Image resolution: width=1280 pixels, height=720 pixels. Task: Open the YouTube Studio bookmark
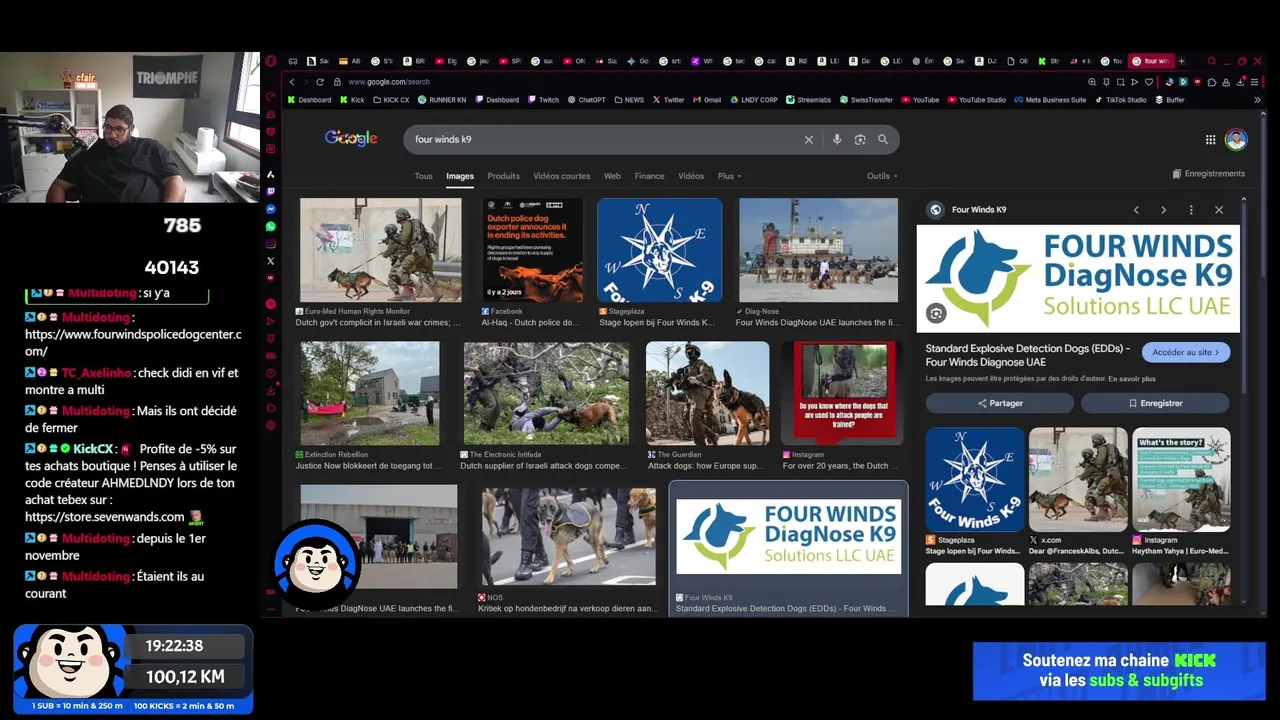(976, 100)
